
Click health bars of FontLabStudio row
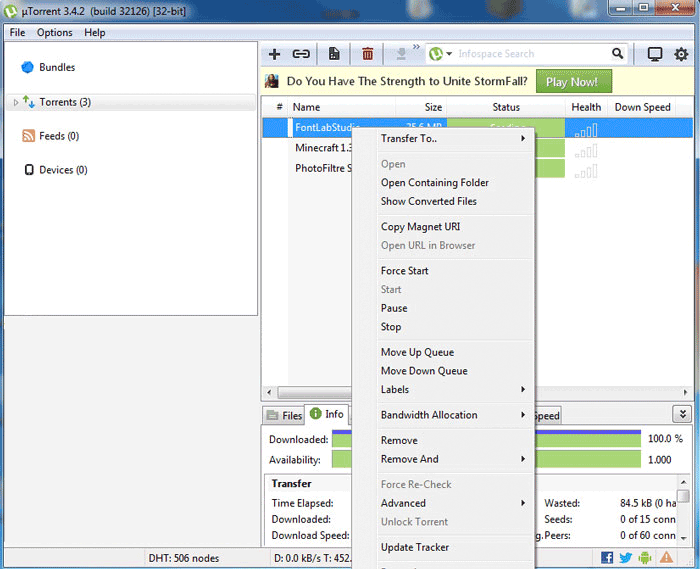pyautogui.click(x=586, y=131)
